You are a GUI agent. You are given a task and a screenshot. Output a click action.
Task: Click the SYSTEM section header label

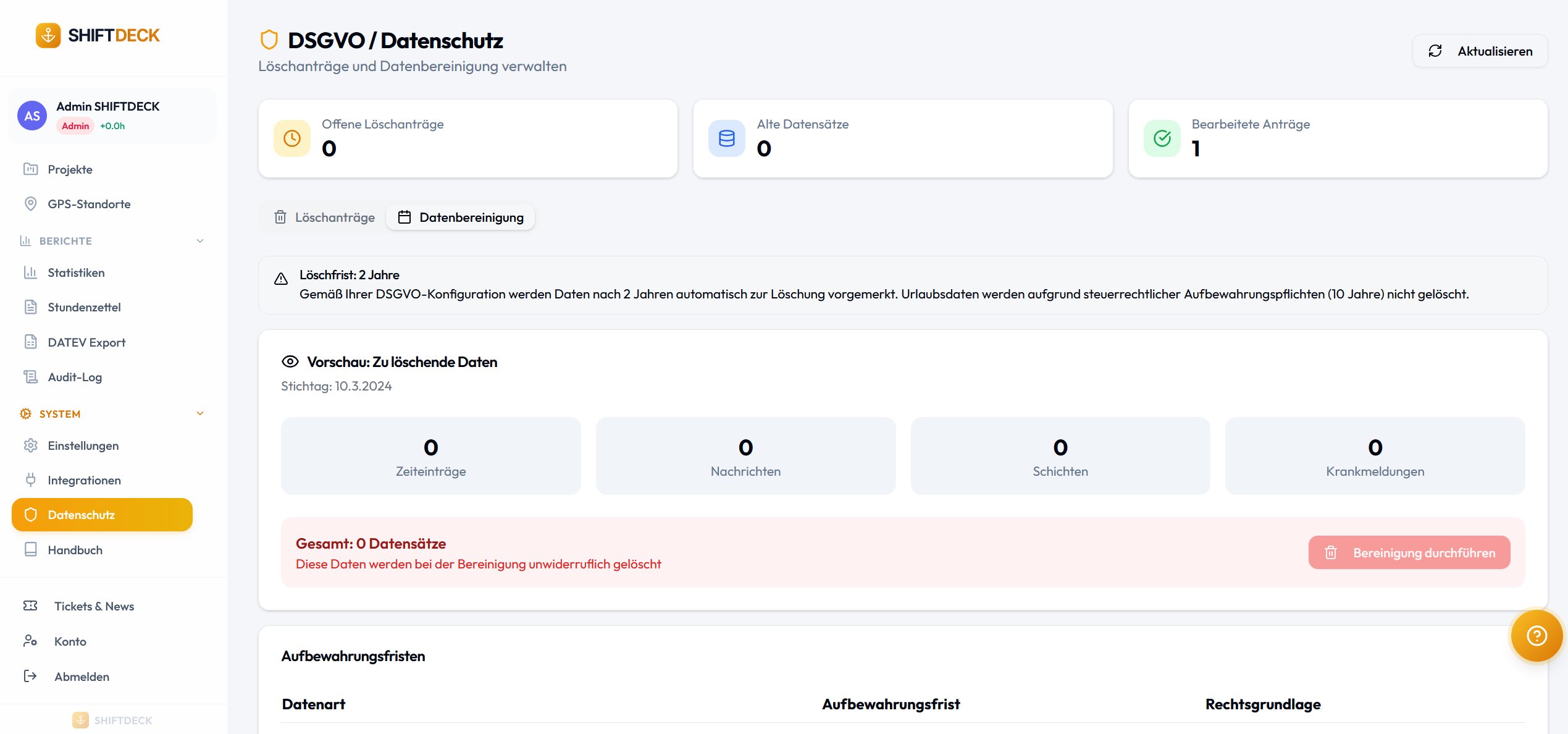point(60,414)
